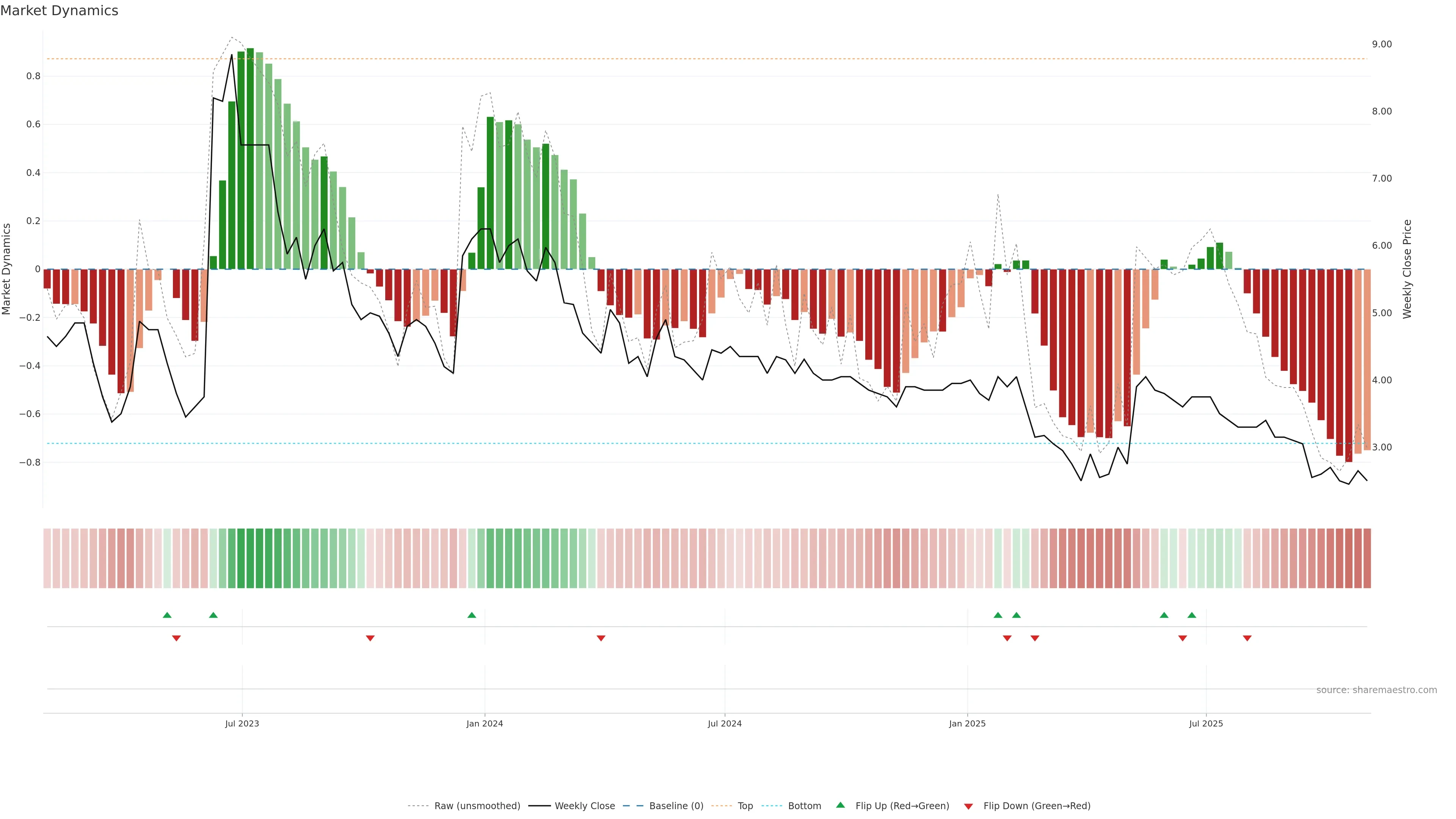
Task: Click the Jan 2024 x-axis label
Action: [485, 723]
